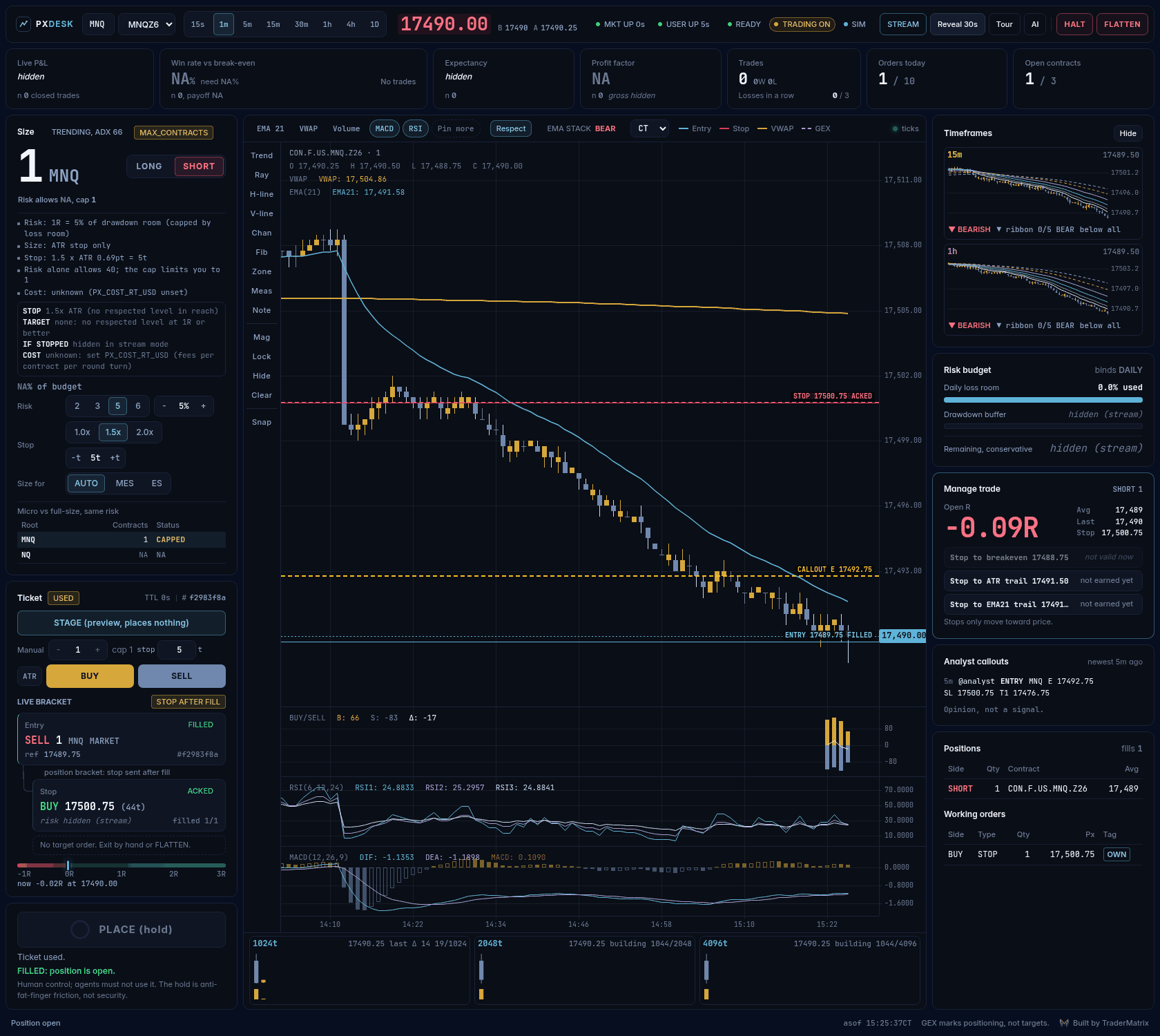Decrease the manual quantity with minus
The image size is (1160, 1036).
tap(59, 650)
